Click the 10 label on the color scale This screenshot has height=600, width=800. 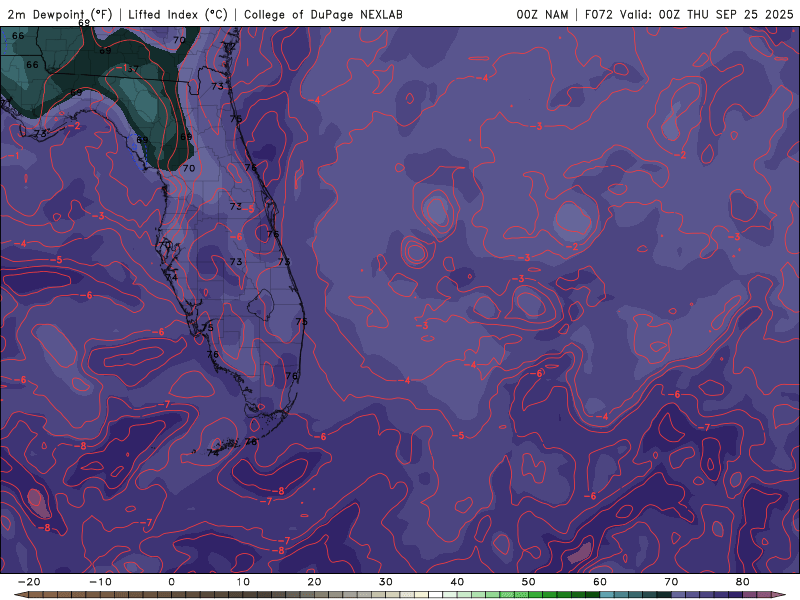pyautogui.click(x=243, y=582)
